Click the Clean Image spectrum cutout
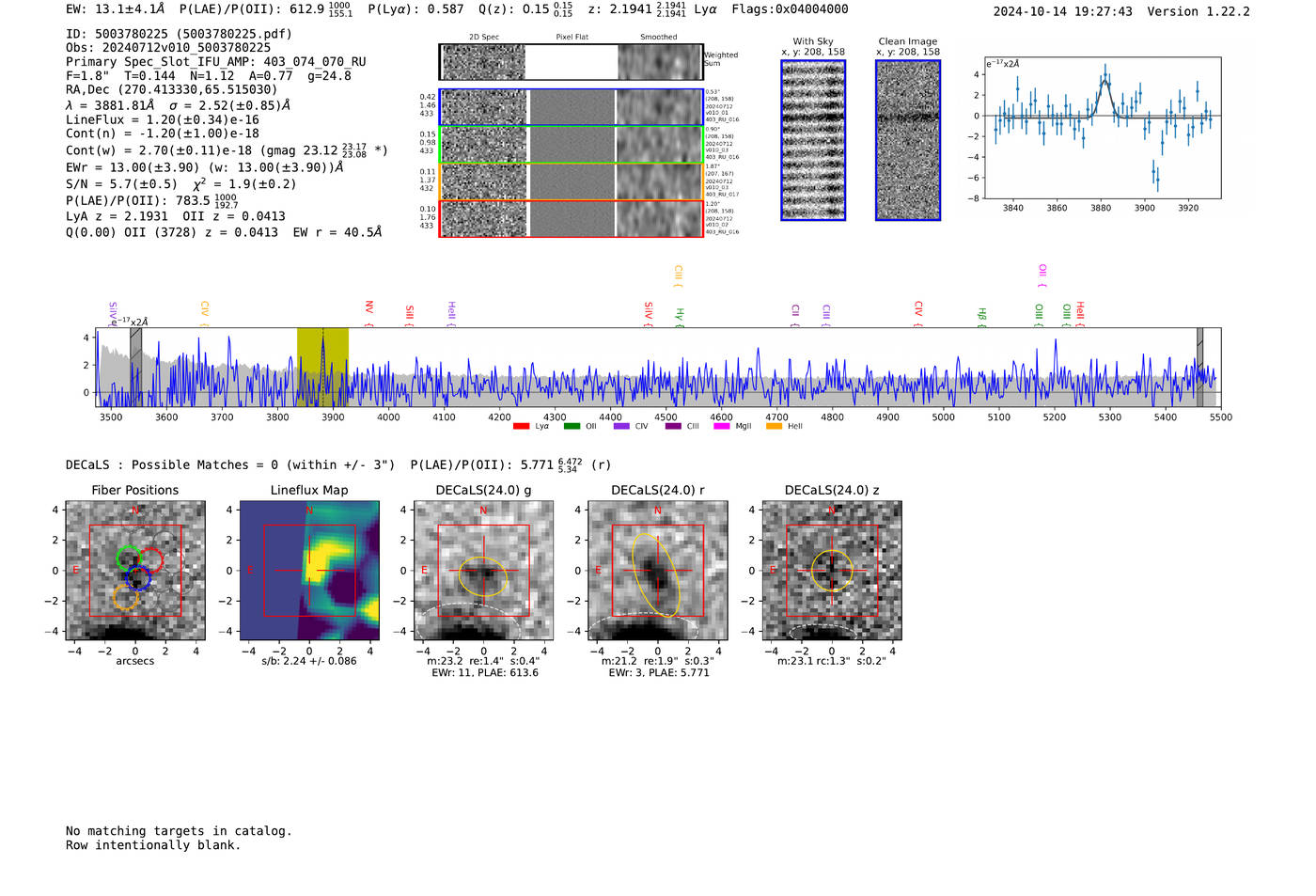 (x=908, y=140)
